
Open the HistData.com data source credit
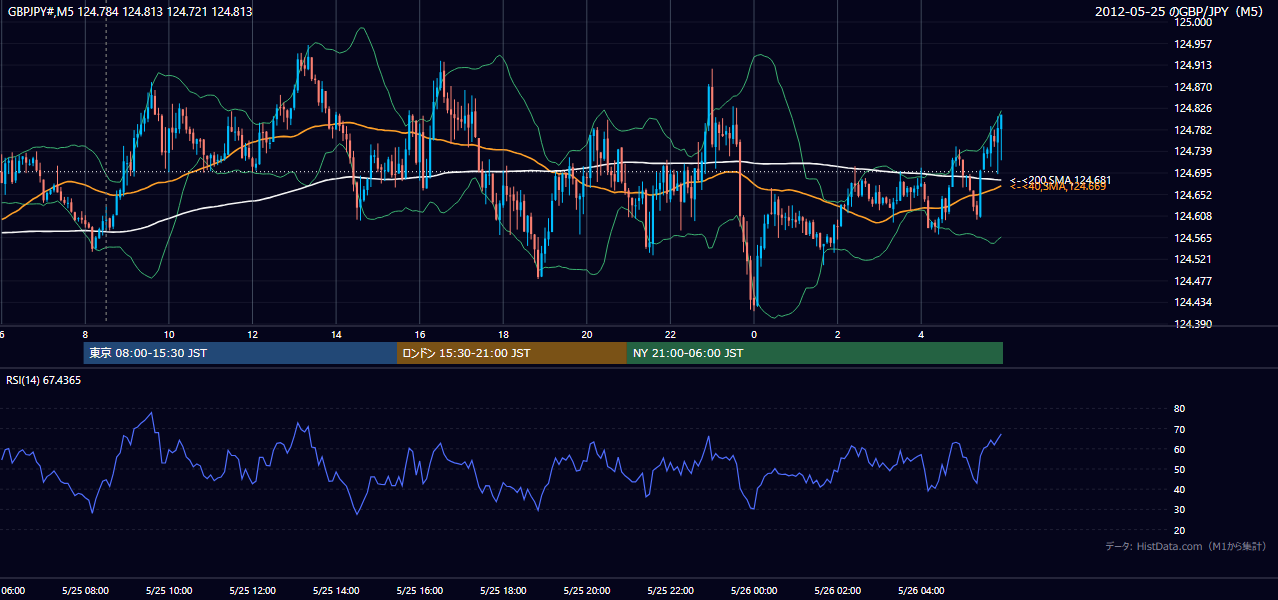[1186, 546]
